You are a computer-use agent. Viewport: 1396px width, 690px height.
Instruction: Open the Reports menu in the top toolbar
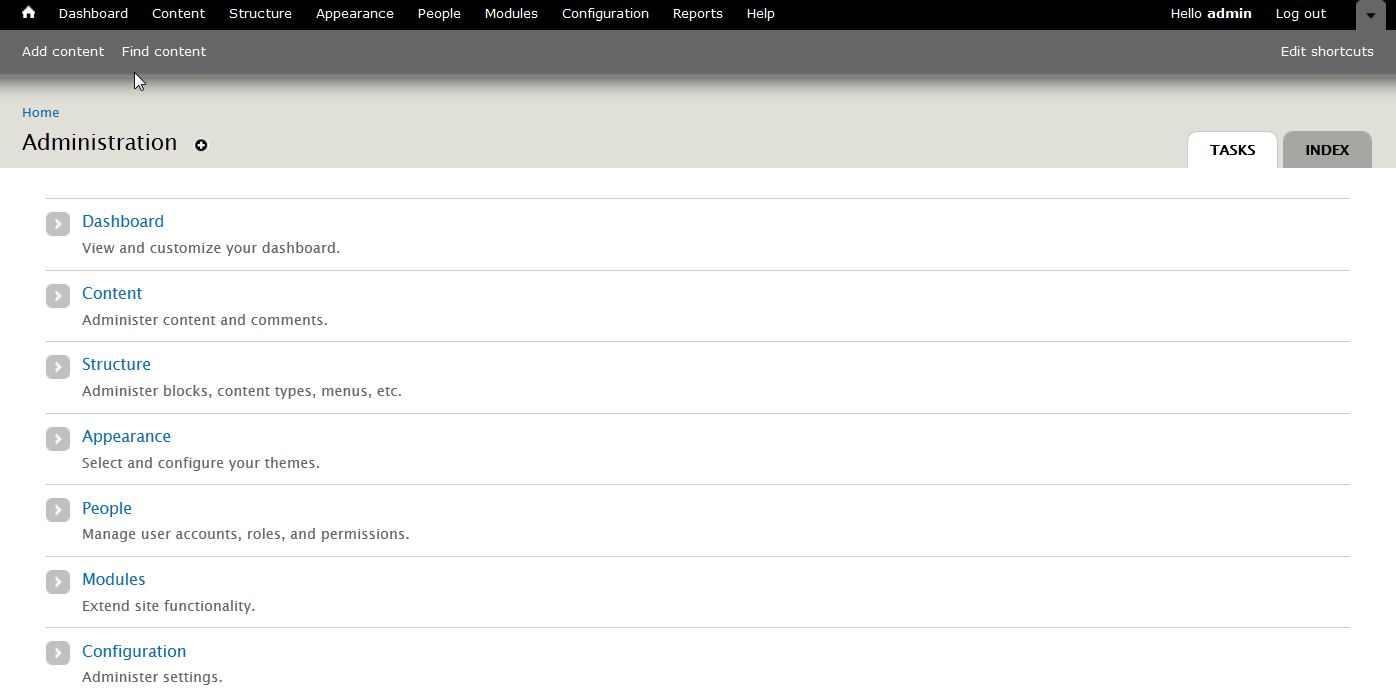(x=697, y=14)
